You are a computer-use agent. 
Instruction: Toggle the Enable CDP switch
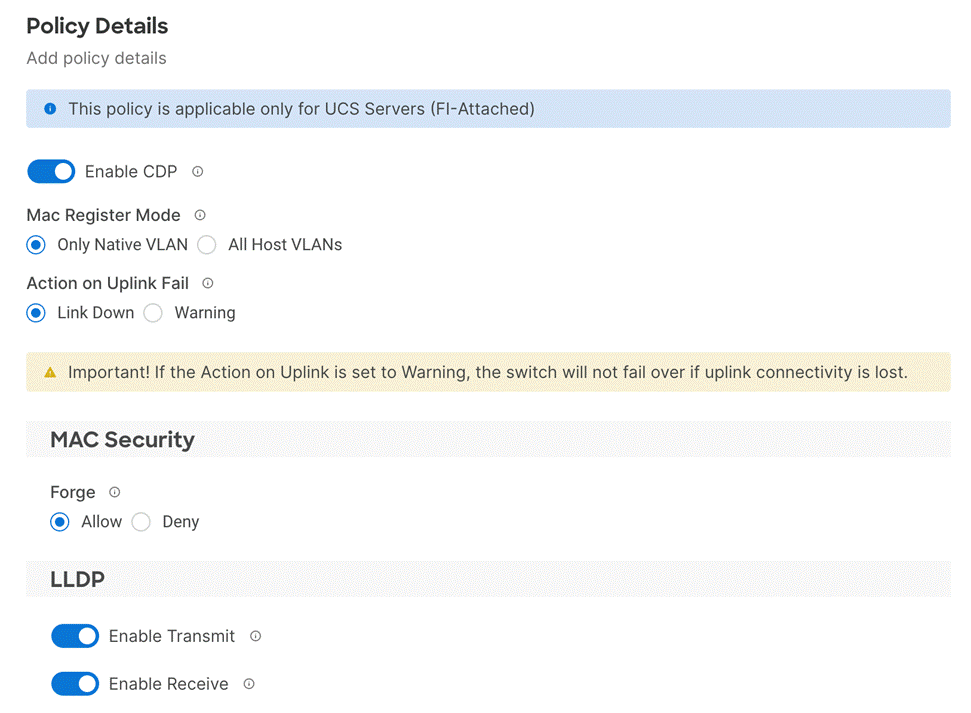point(51,172)
